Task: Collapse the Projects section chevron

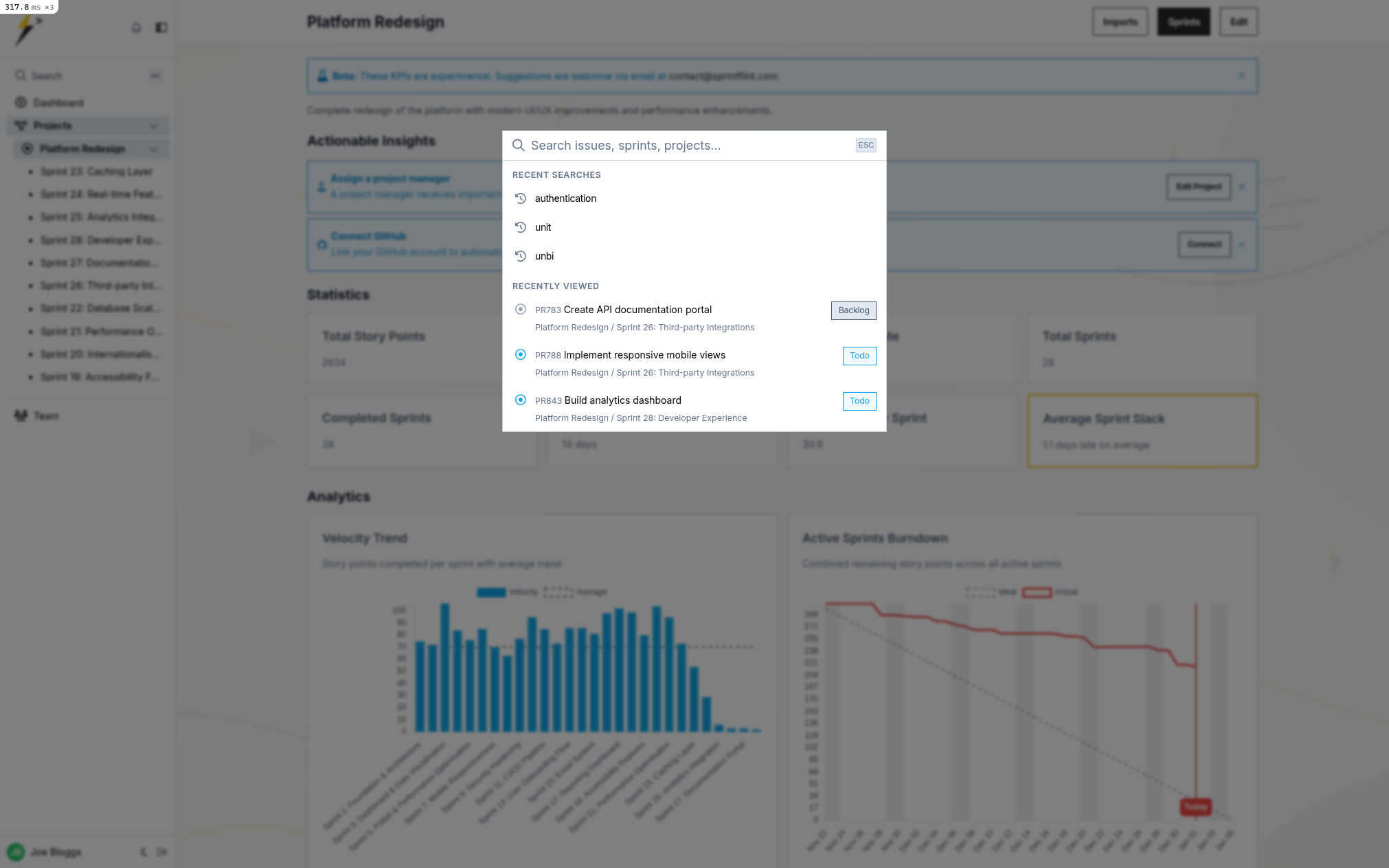Action: coord(154,126)
